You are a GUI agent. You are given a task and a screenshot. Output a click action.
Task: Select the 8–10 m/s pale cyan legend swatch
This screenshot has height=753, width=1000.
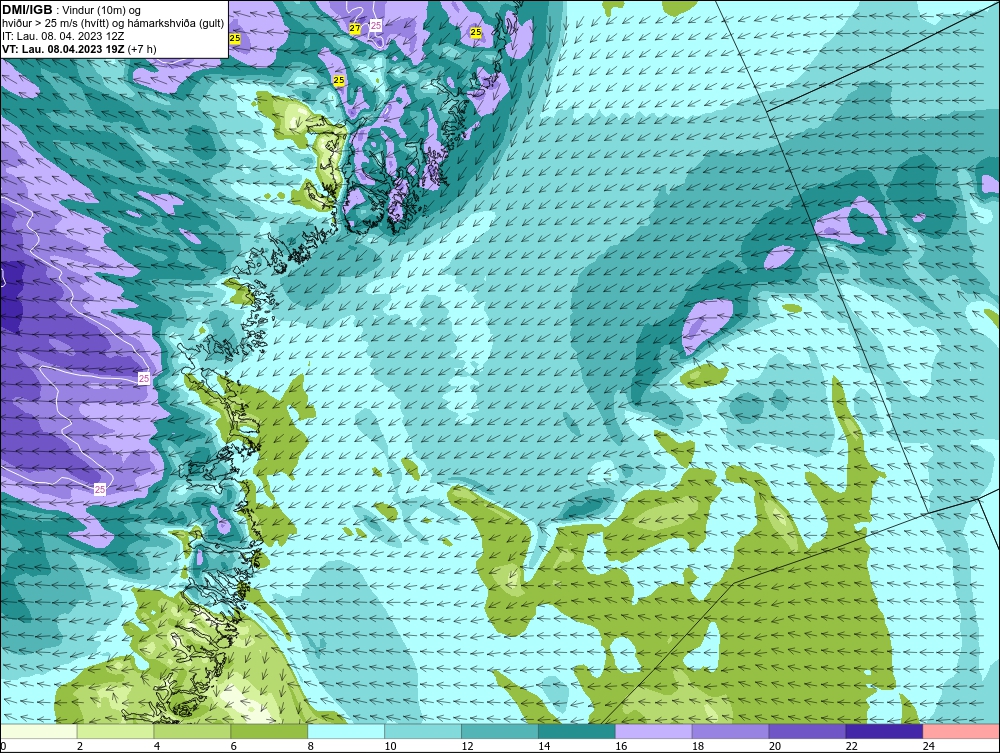(x=346, y=731)
